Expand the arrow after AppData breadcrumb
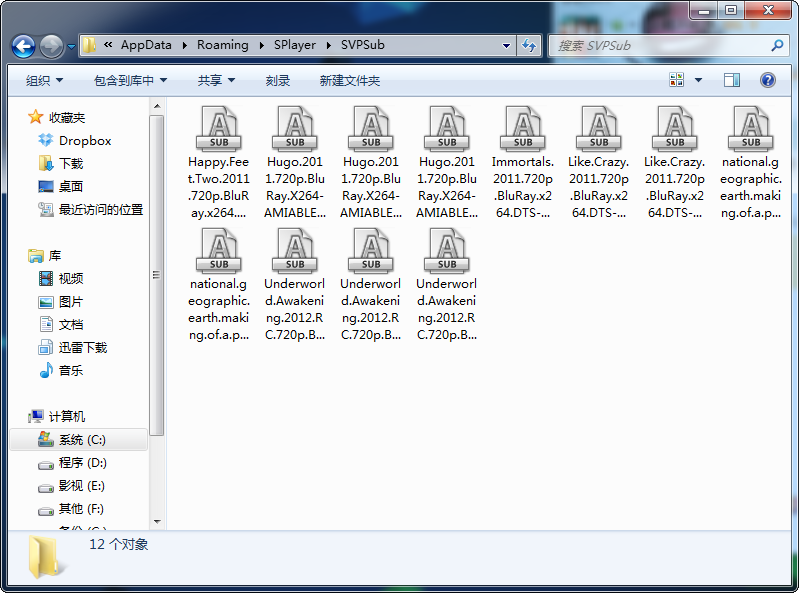 pyautogui.click(x=184, y=45)
